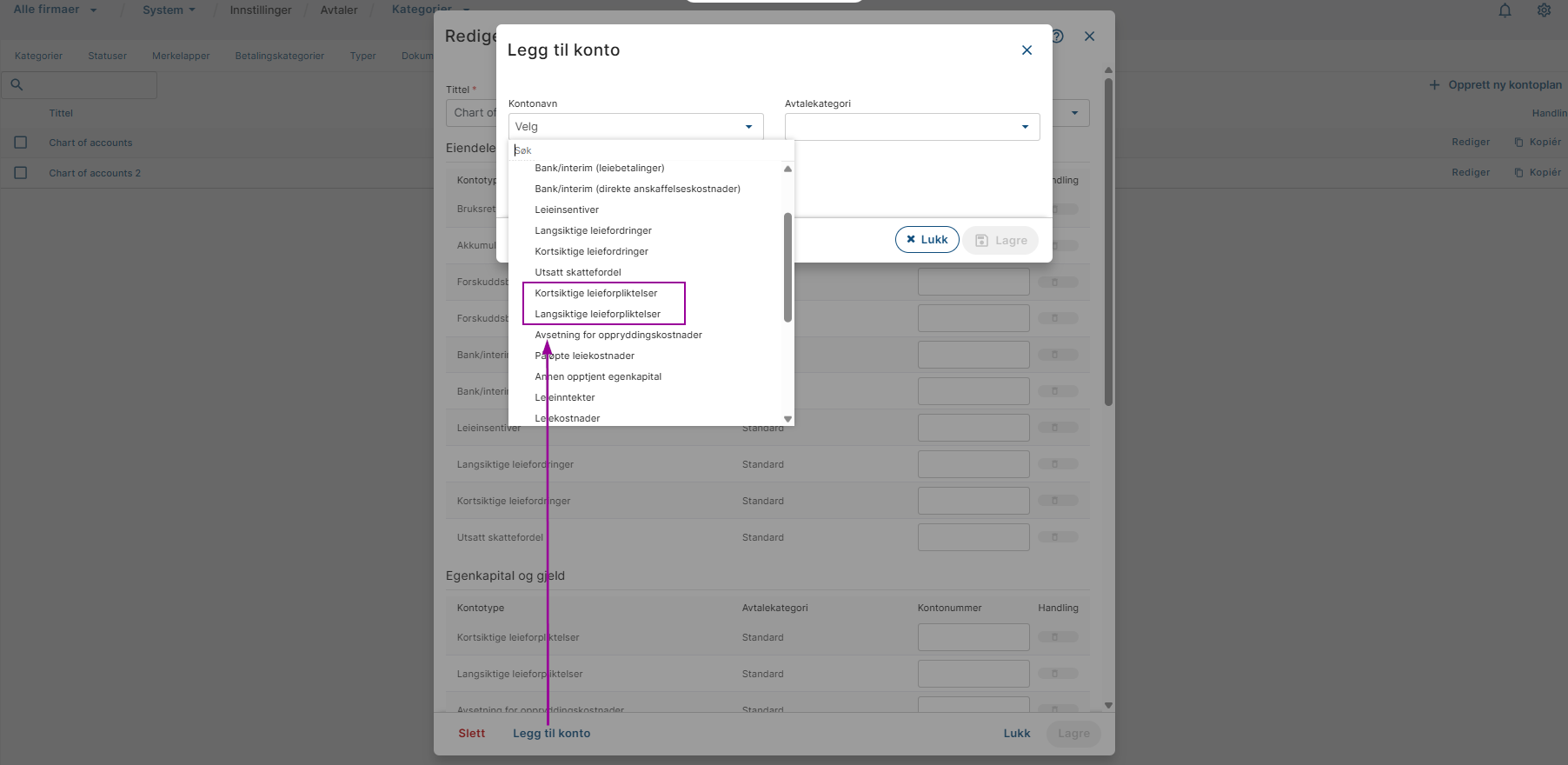This screenshot has height=765, width=1568.
Task: Open the Merkelapper tab
Action: (181, 56)
